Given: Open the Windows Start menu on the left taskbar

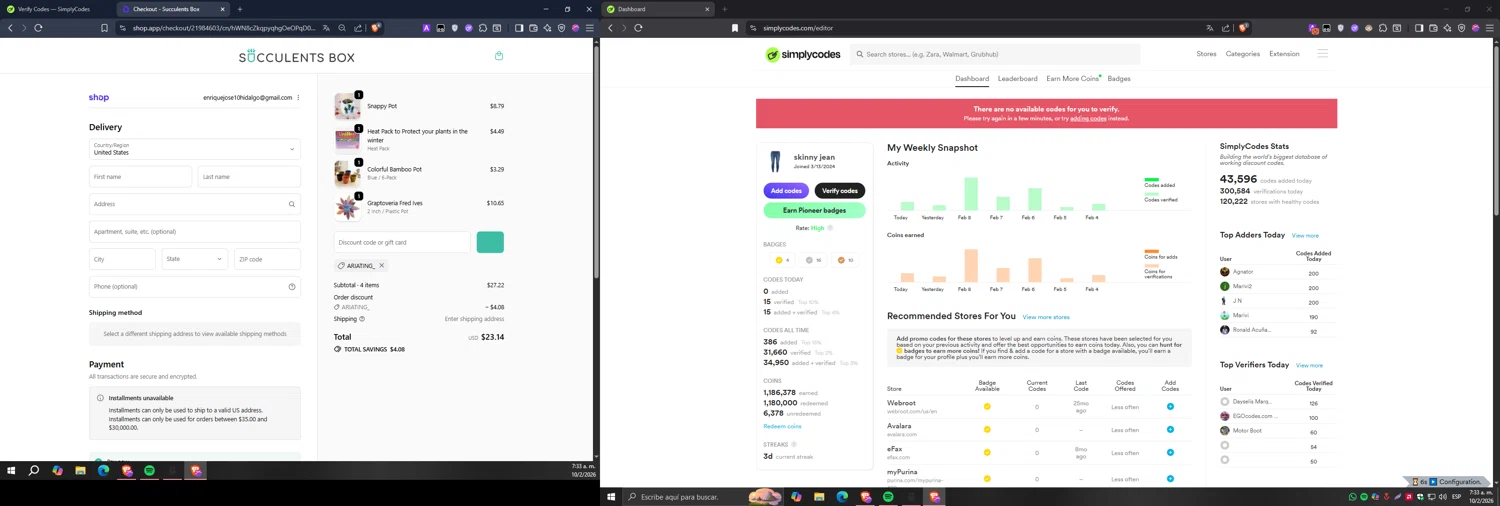Looking at the screenshot, I should tap(11, 470).
